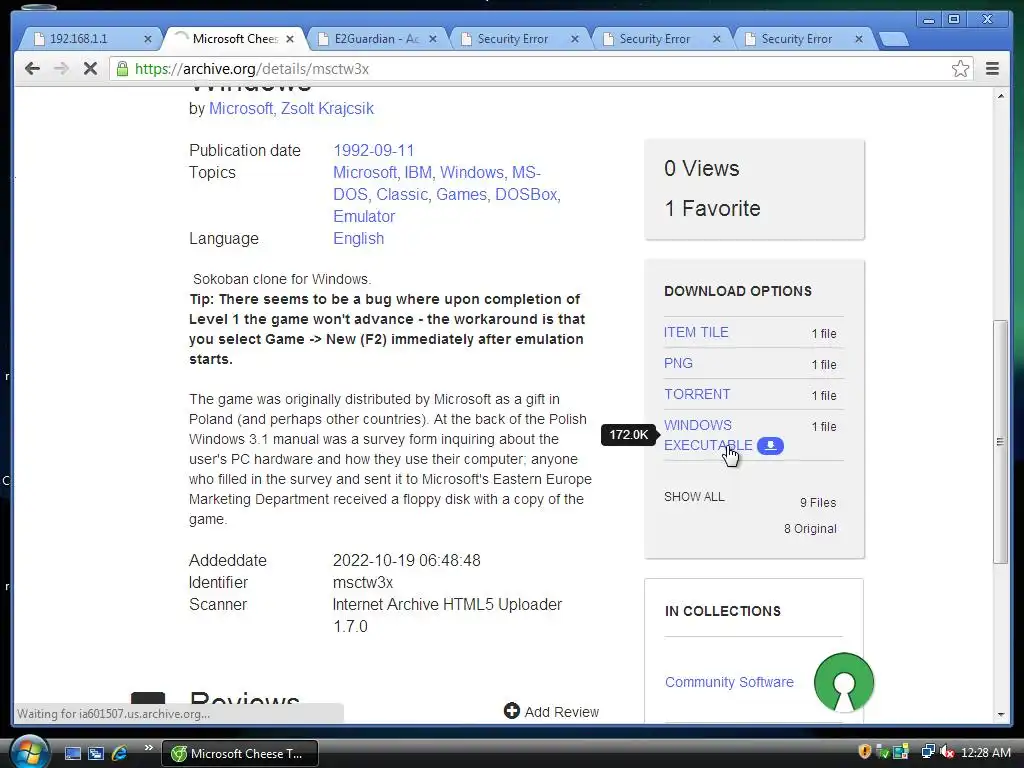Bookmark this page with the star icon
1024x768 pixels.
(960, 69)
